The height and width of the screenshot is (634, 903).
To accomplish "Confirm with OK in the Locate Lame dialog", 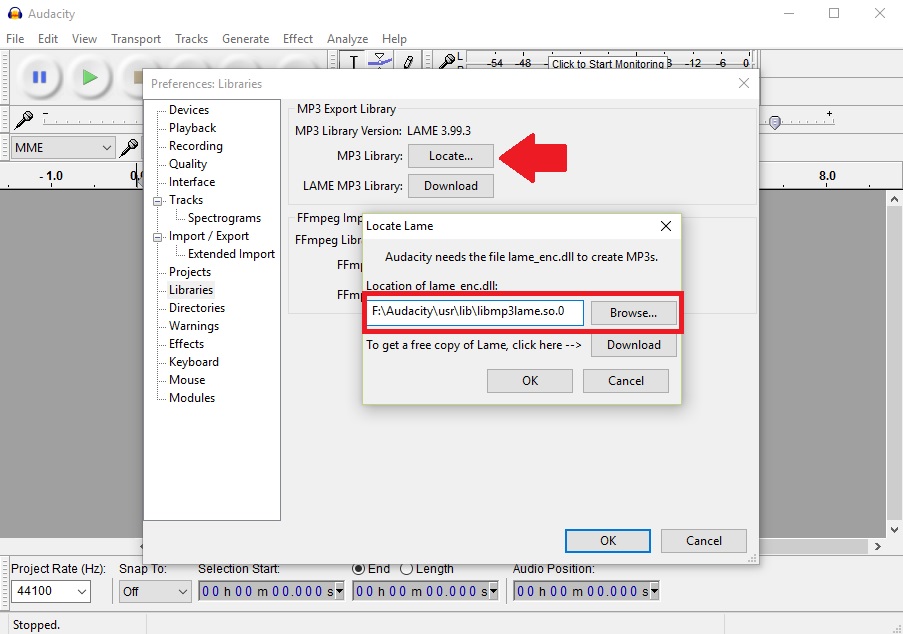I will click(530, 381).
